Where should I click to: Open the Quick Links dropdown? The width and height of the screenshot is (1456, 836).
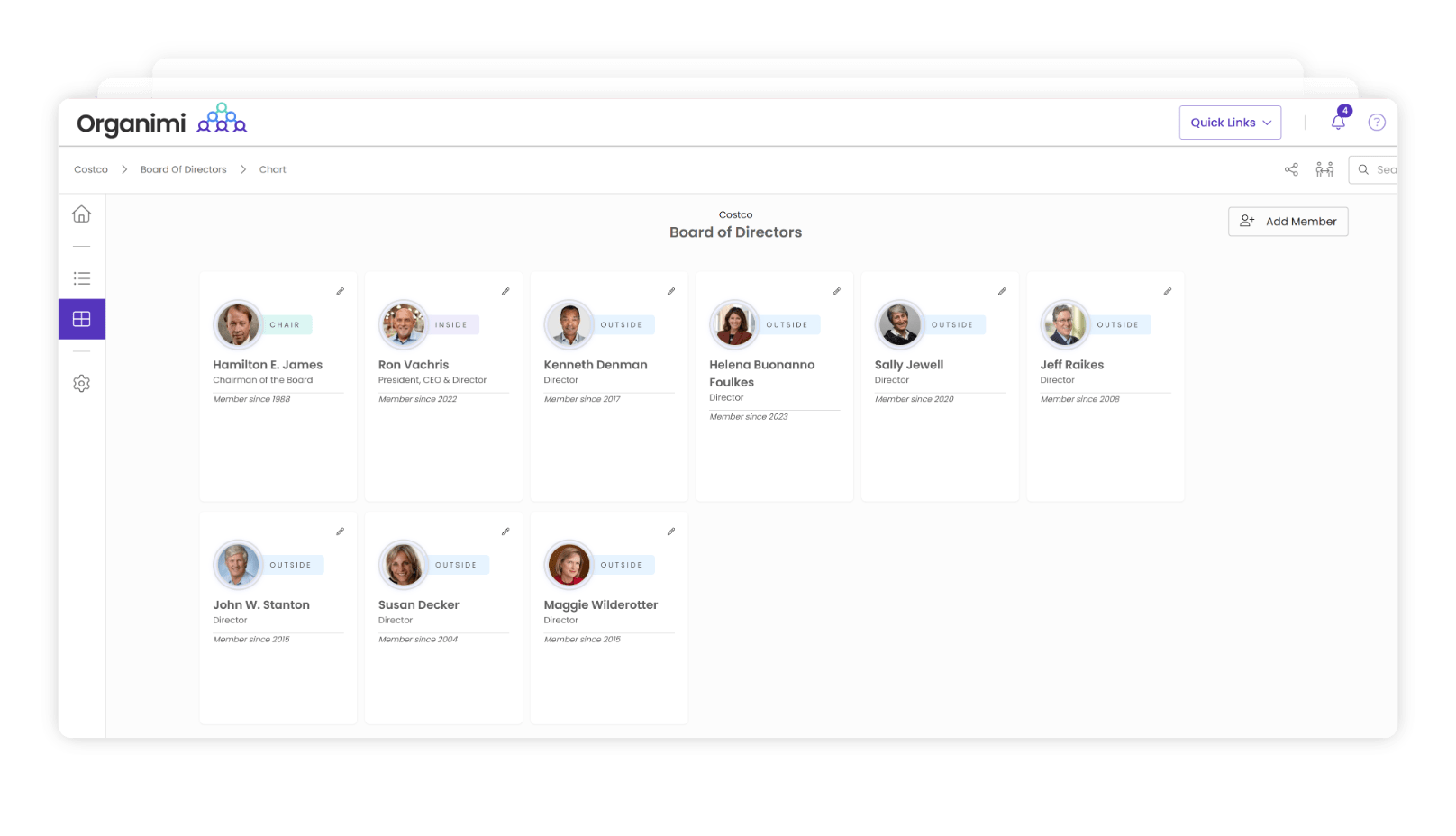coord(1230,123)
